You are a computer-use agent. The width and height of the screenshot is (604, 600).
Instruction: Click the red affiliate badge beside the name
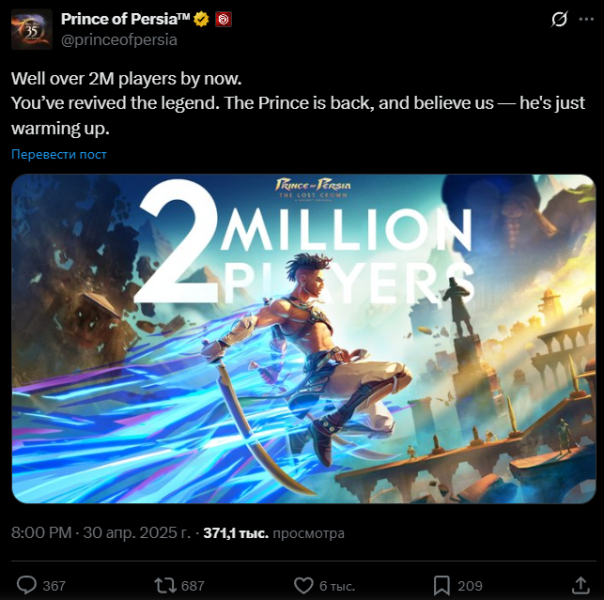pos(223,20)
